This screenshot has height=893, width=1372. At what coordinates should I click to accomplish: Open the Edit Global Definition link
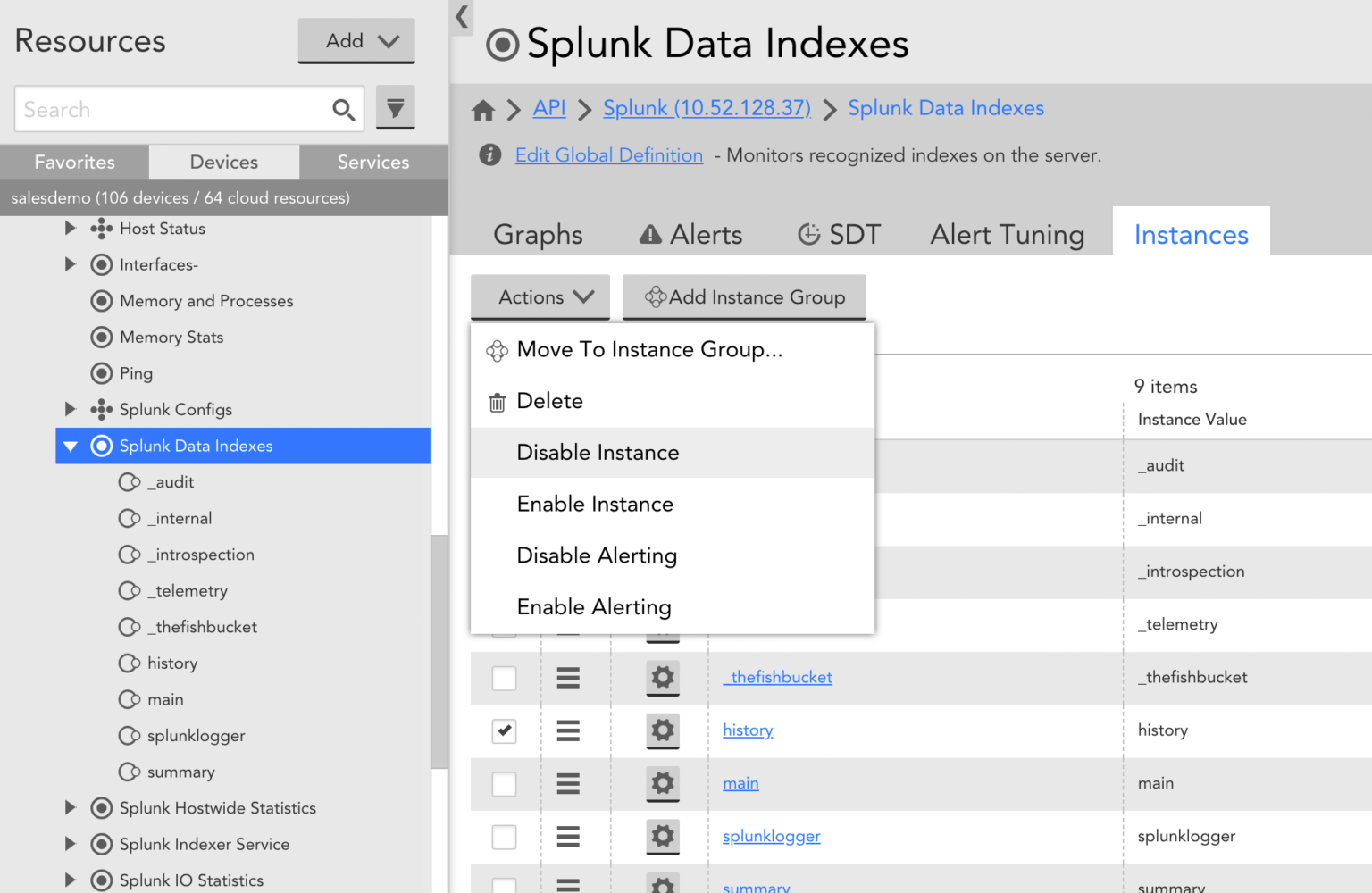608,154
